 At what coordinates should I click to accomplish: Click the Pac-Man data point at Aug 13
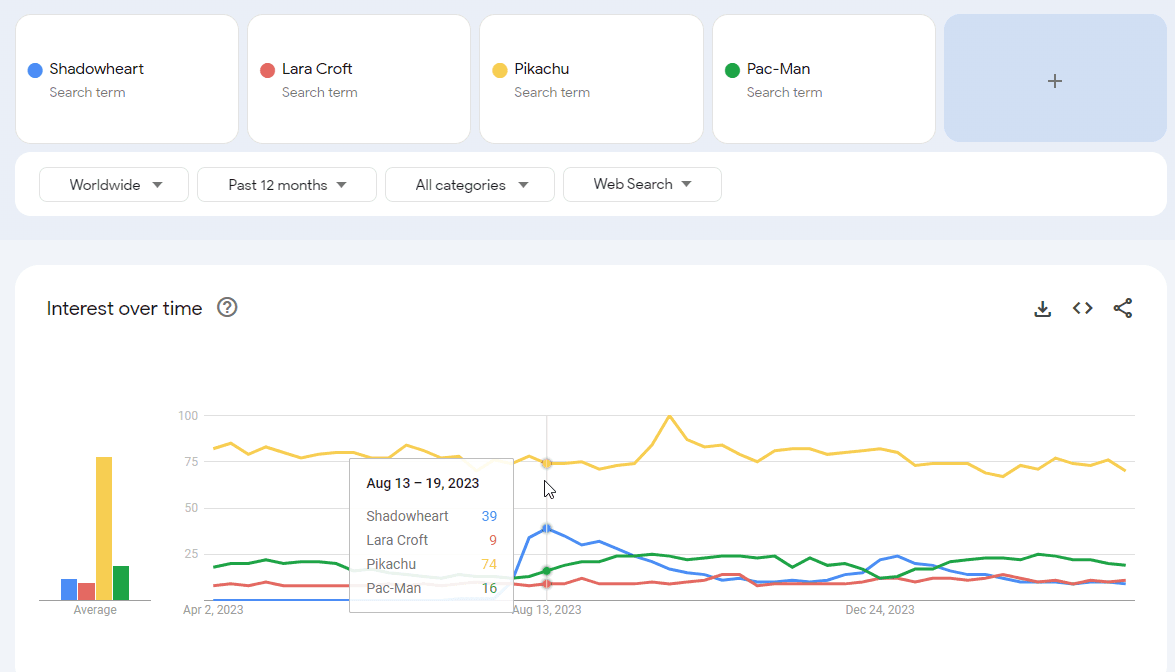(x=546, y=571)
